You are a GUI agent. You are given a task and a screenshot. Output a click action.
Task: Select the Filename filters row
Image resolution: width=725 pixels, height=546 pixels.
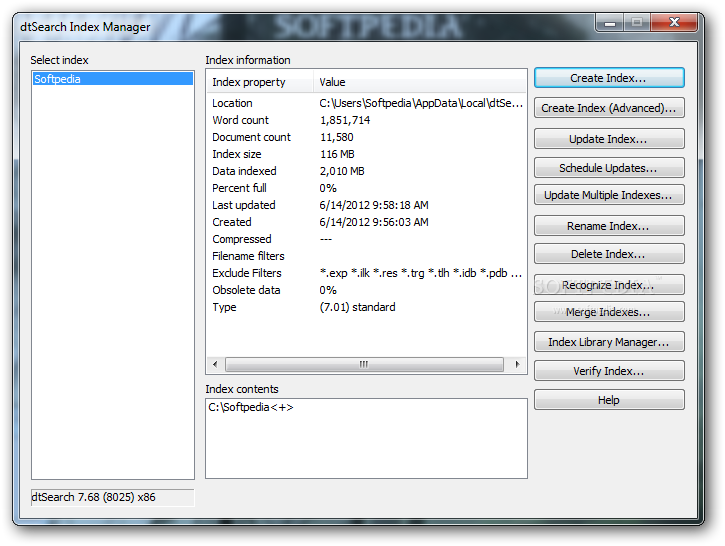click(367, 256)
